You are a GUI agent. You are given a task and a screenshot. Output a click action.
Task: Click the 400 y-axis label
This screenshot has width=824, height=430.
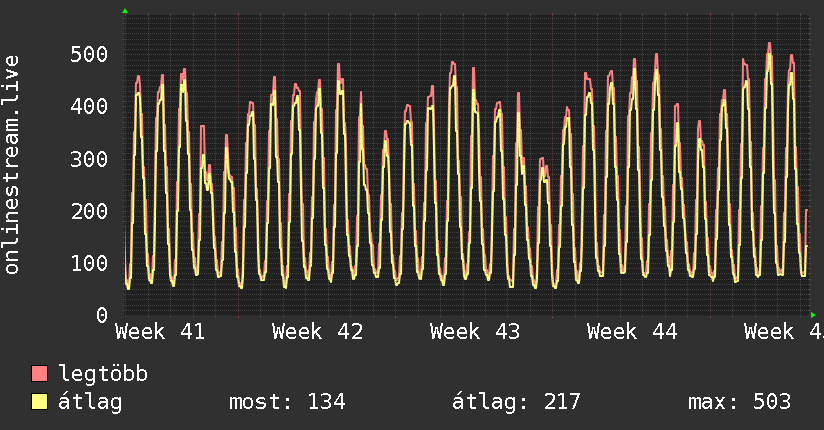pyautogui.click(x=89, y=107)
